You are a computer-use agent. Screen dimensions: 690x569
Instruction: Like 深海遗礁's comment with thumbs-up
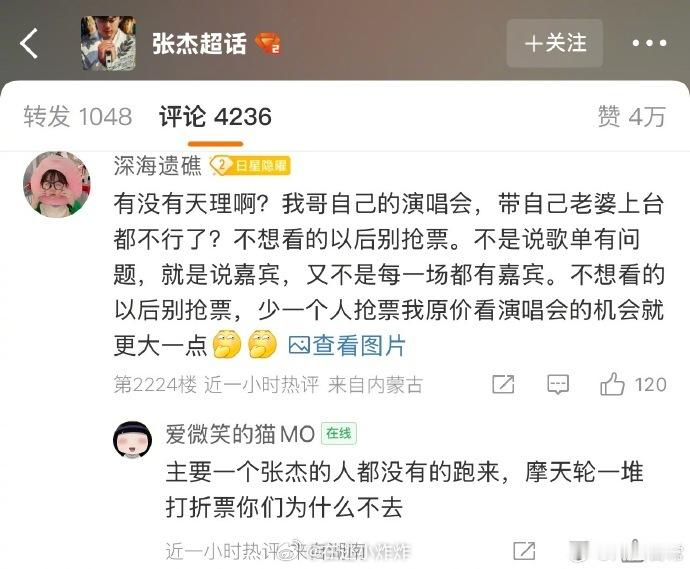coord(612,384)
